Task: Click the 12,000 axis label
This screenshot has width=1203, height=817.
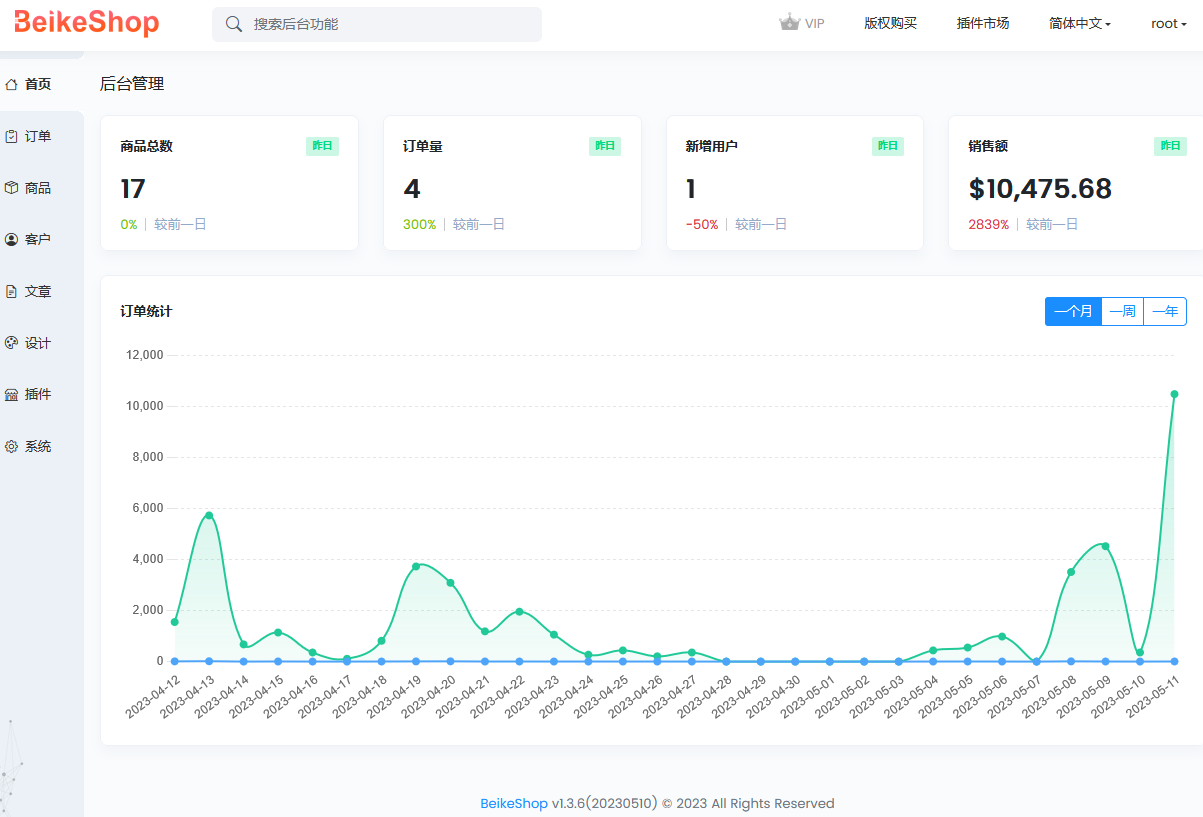Action: click(144, 355)
